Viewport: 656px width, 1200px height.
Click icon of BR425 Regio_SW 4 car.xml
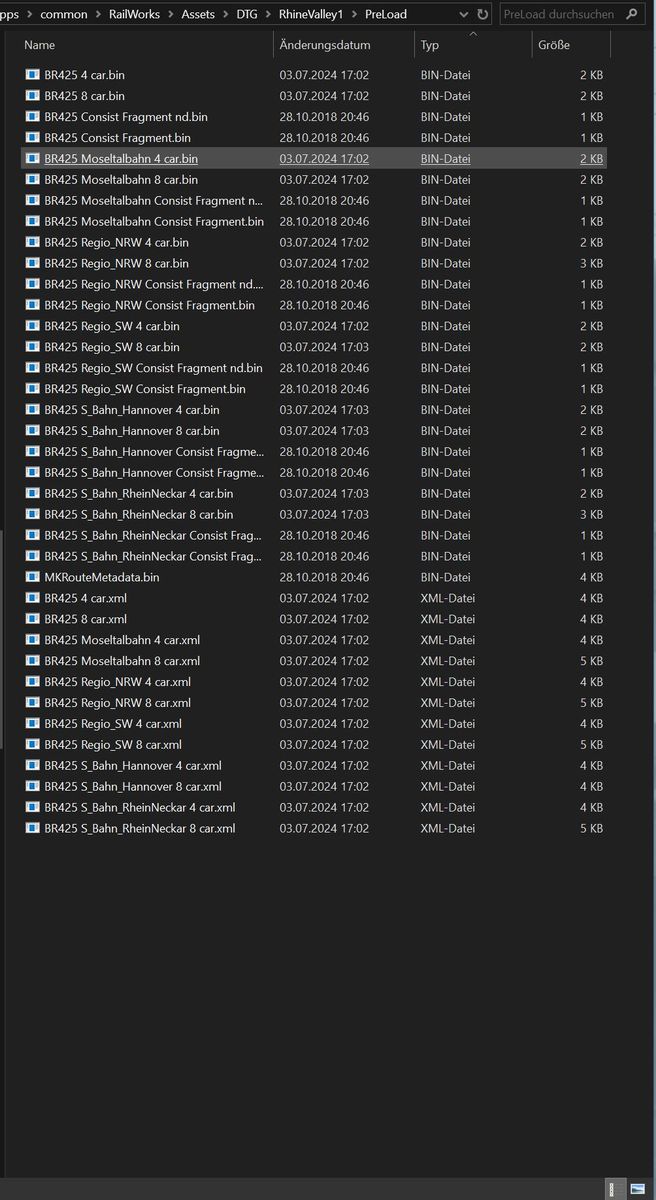(x=32, y=724)
